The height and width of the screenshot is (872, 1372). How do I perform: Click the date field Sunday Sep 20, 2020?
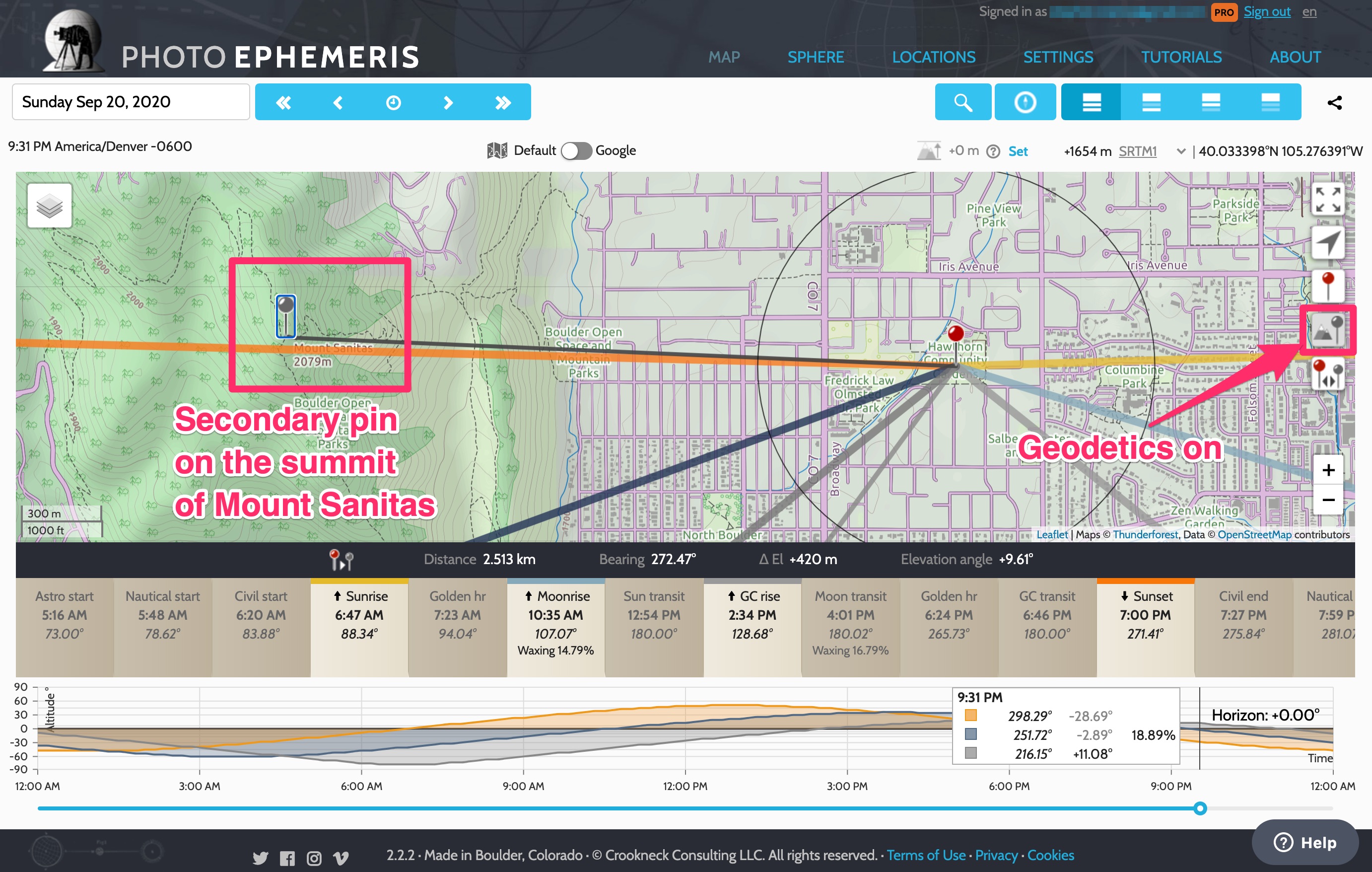131,102
